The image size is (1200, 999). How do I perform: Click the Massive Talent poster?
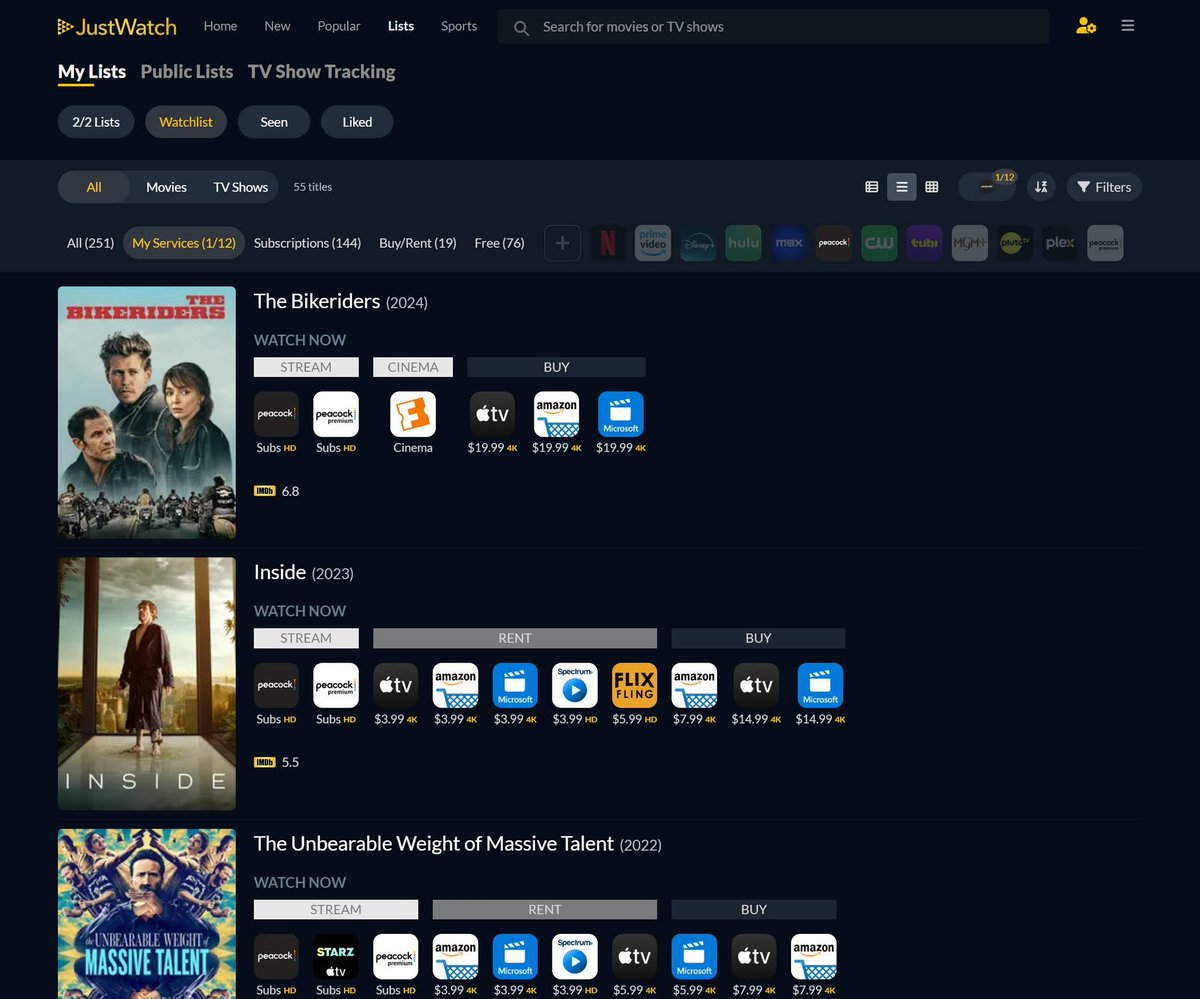click(147, 914)
